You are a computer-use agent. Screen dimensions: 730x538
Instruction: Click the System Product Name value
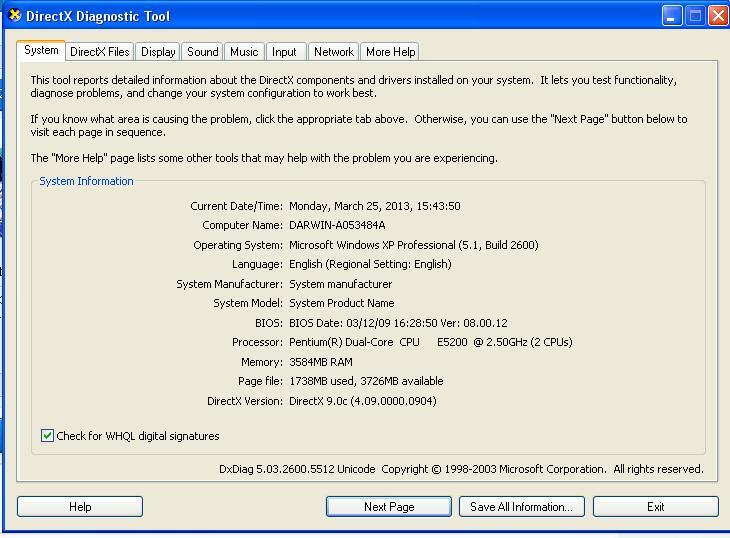[342, 303]
